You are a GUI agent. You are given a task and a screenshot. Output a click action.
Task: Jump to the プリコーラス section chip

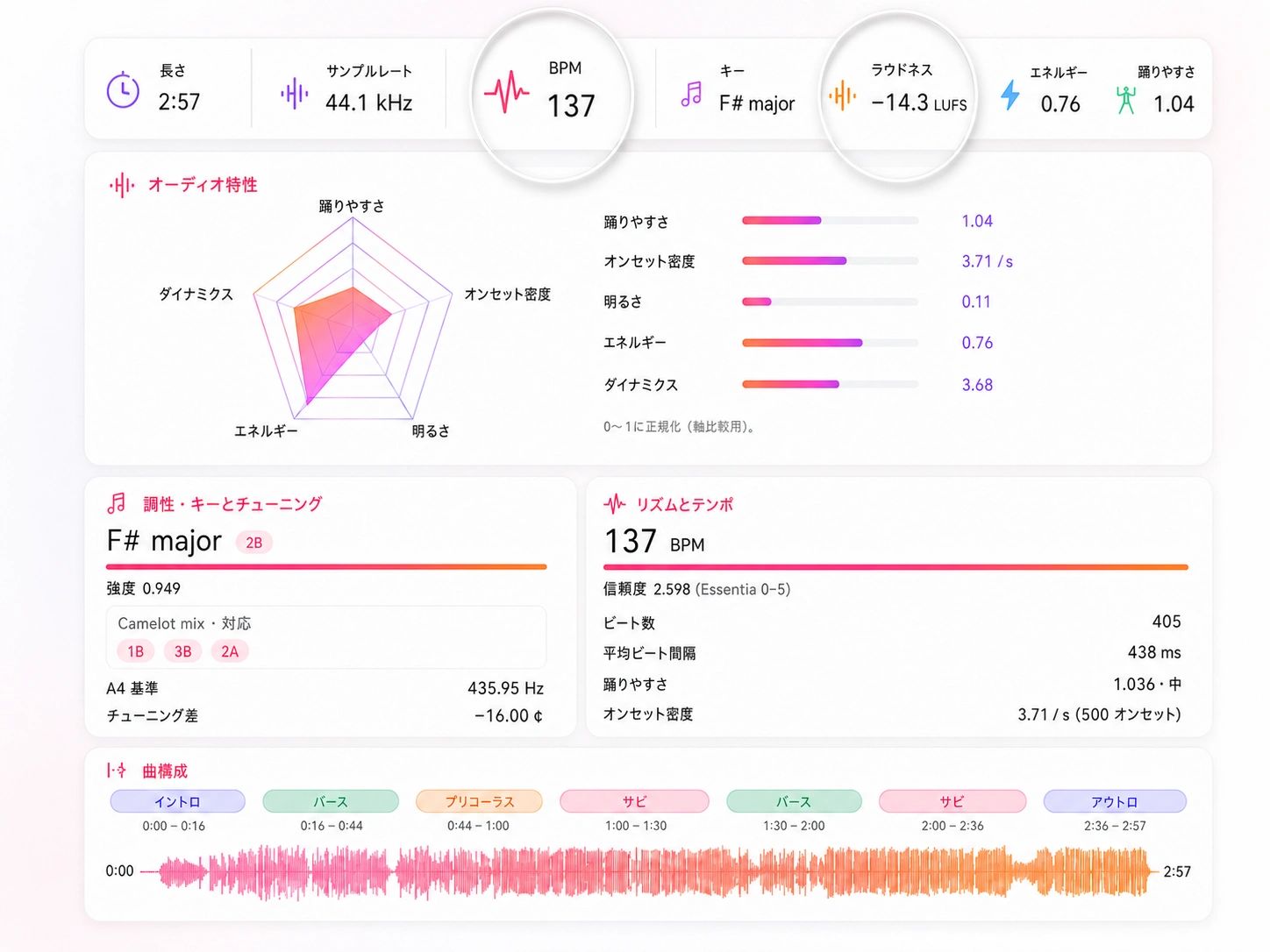click(x=479, y=801)
